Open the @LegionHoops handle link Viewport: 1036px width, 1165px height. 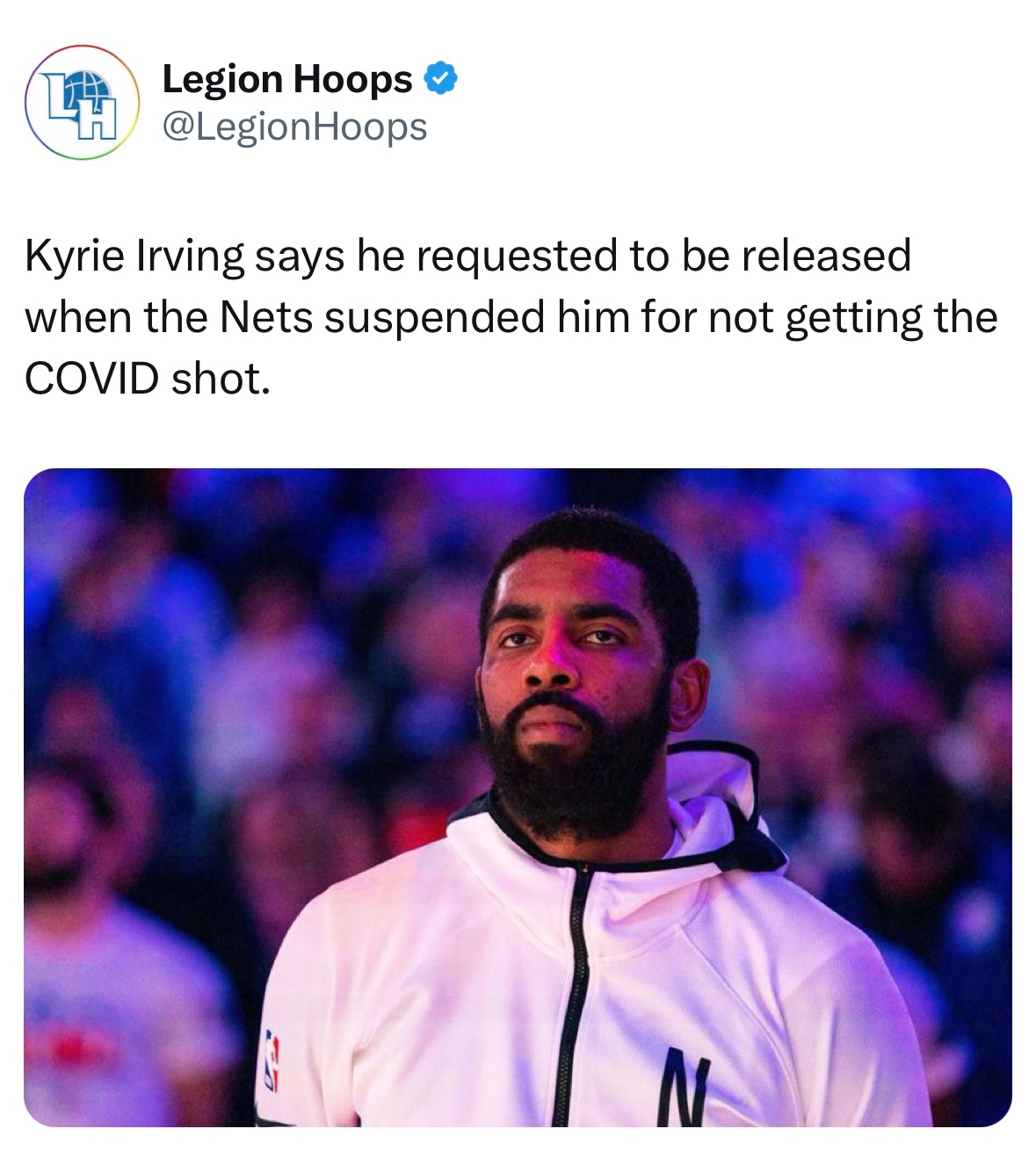(294, 127)
